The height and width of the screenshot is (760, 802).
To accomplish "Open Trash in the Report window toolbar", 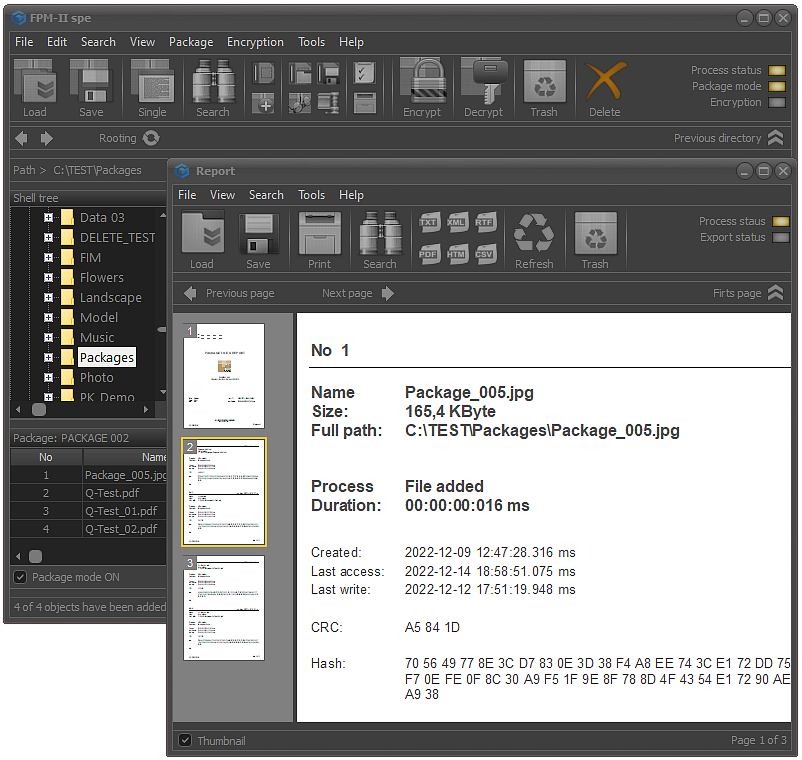I will coord(595,240).
